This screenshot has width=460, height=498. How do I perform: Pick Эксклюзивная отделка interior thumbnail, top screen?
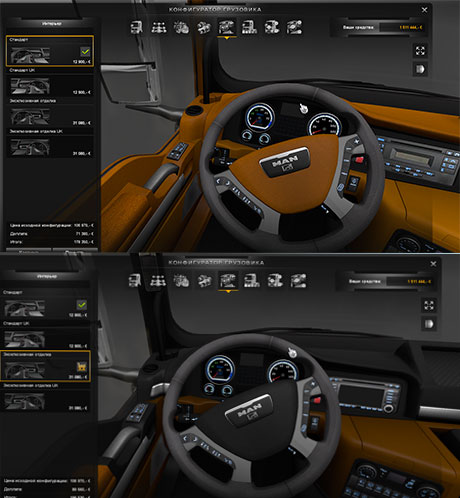point(30,117)
